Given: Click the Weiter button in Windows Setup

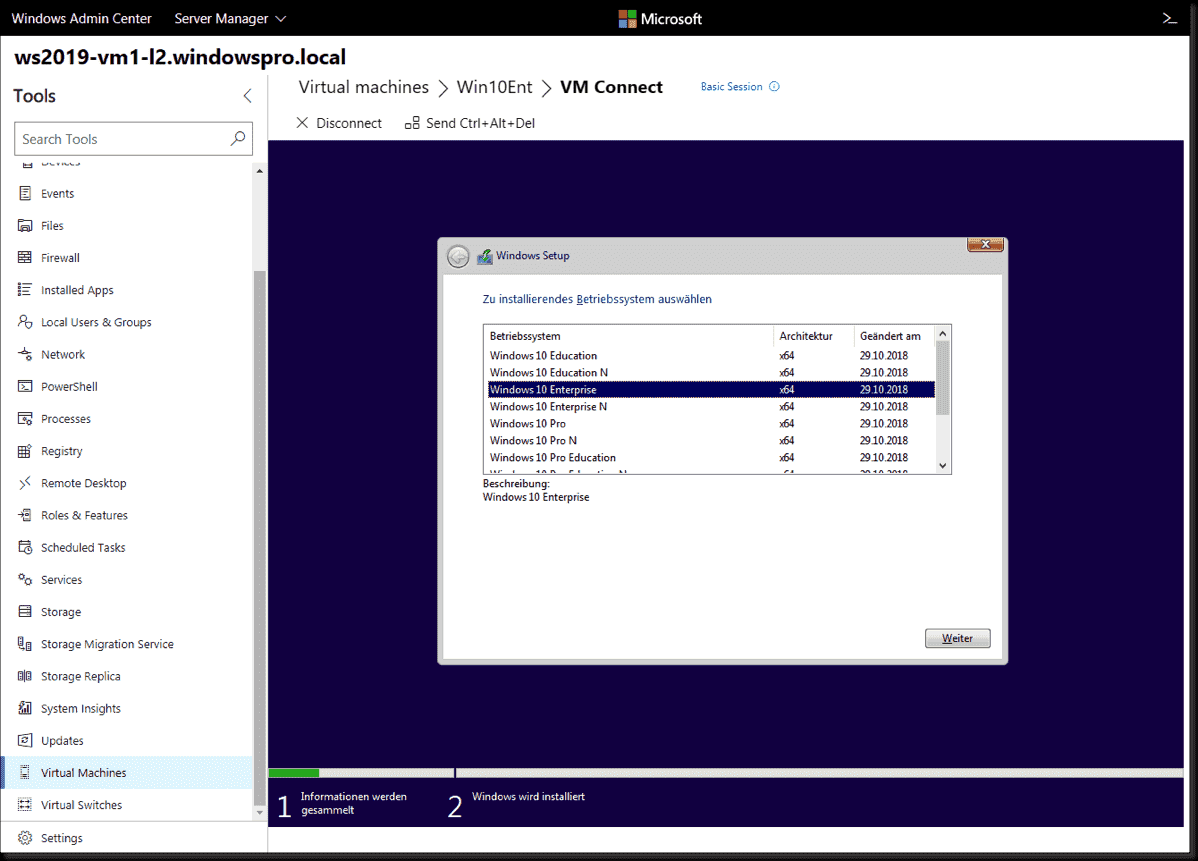Looking at the screenshot, I should click(x=957, y=638).
